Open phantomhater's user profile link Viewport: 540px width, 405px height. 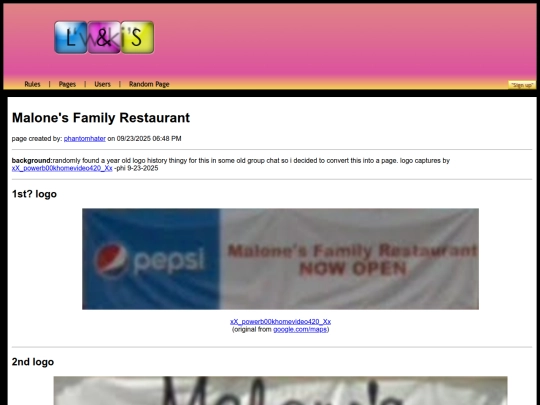point(85,138)
